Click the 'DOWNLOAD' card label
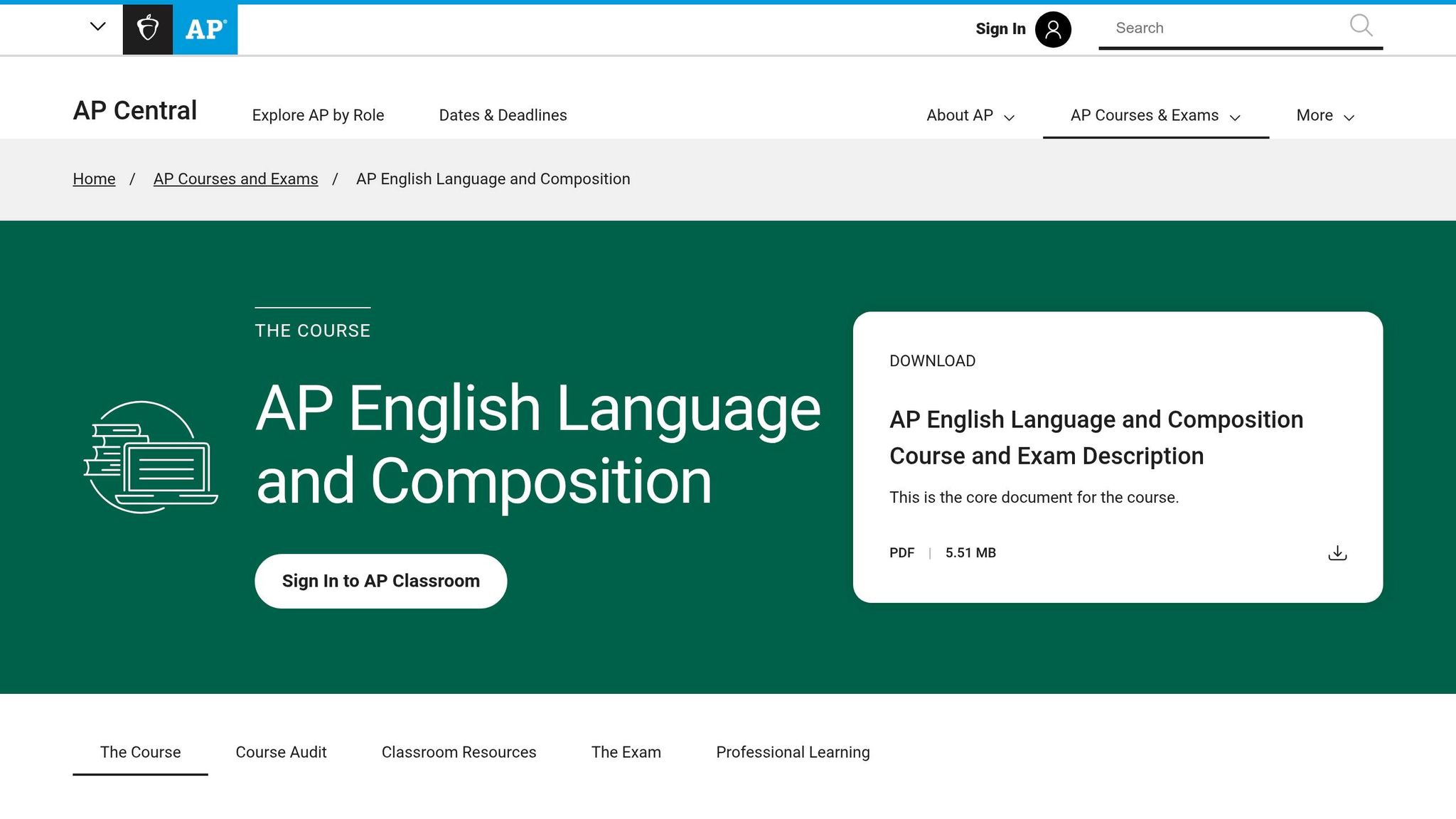This screenshot has height=819, width=1456. coord(932,361)
